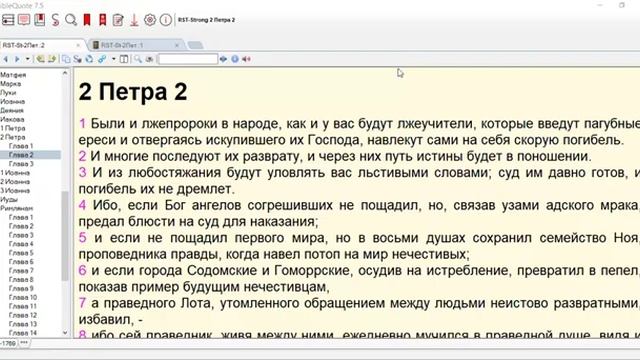This screenshot has height=360, width=640.
Task: Collapse the 2 Петра book entry
Action: 13,137
